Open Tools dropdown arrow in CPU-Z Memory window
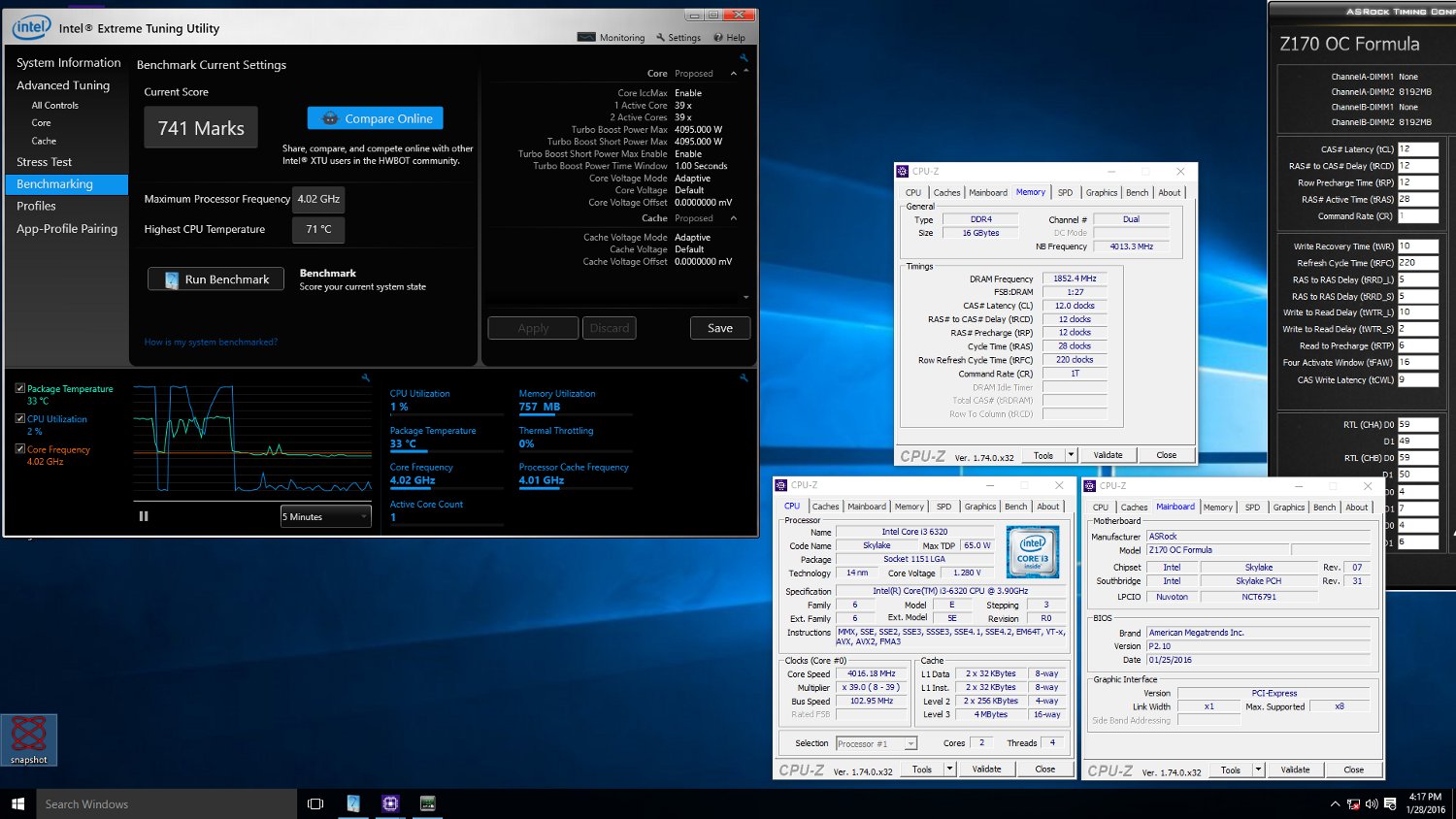Screen dimensions: 1456x819 point(1071,455)
